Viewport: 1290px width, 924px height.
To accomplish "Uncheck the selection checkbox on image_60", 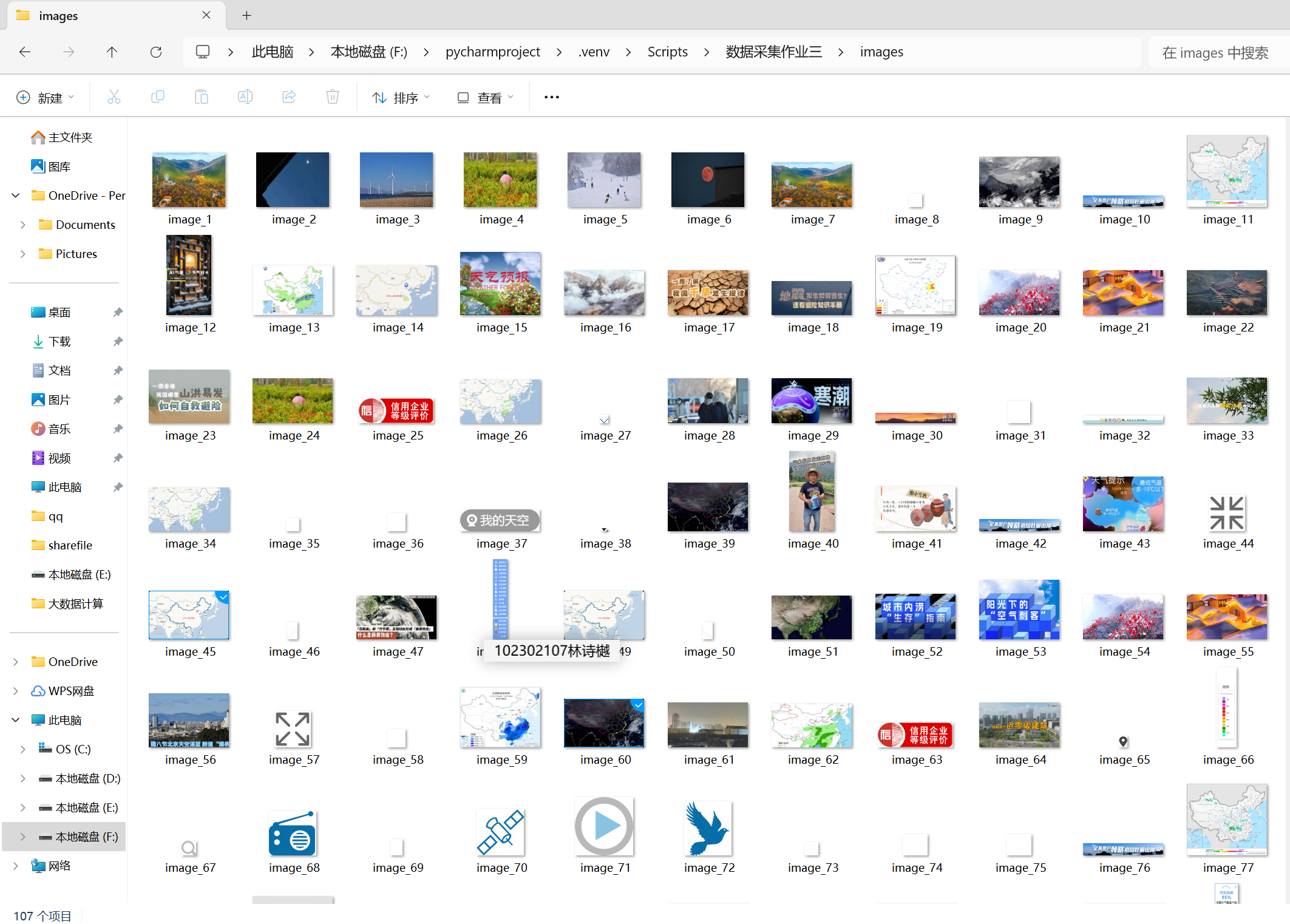I will click(637, 705).
